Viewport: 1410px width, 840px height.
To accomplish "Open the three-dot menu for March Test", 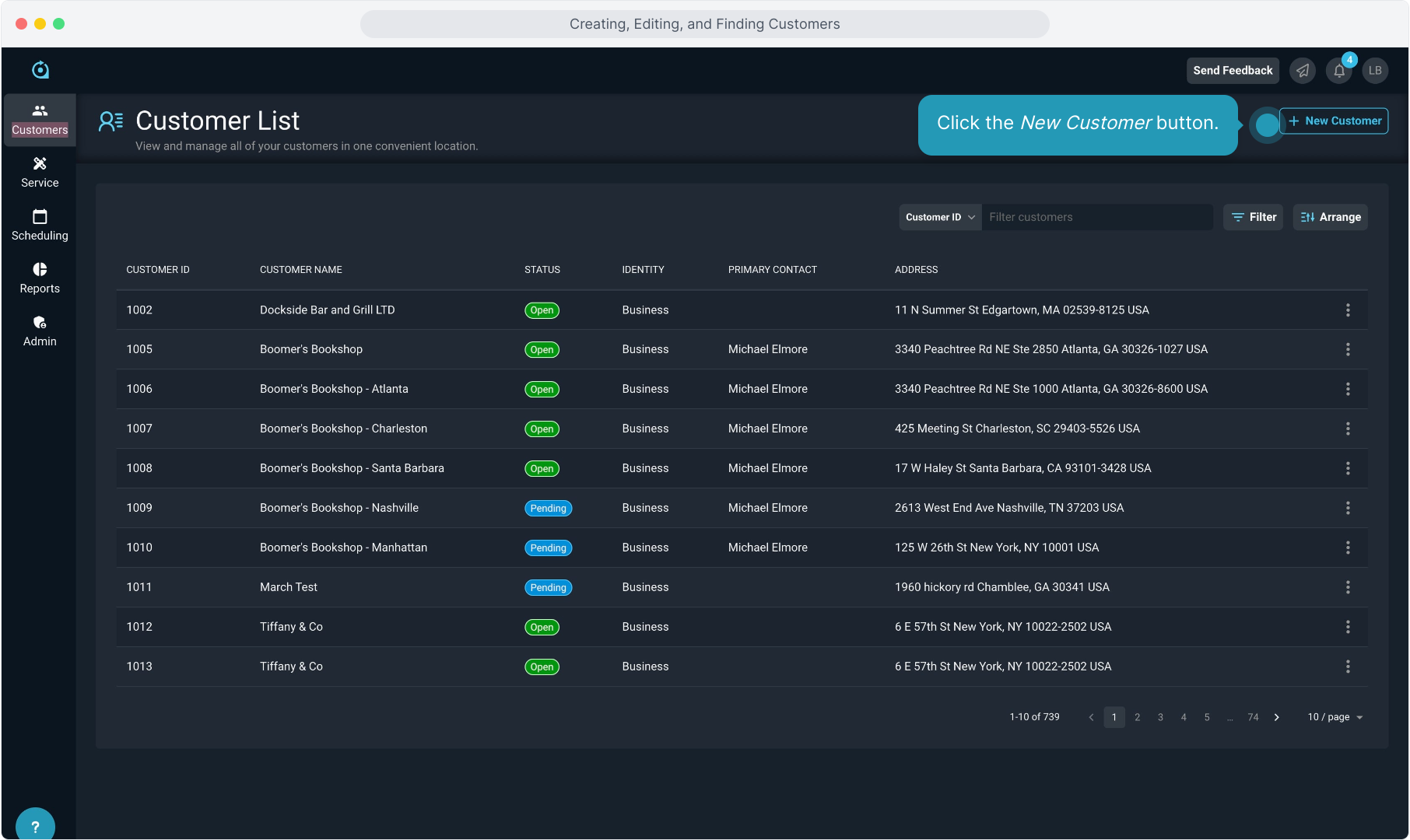I will click(1348, 587).
